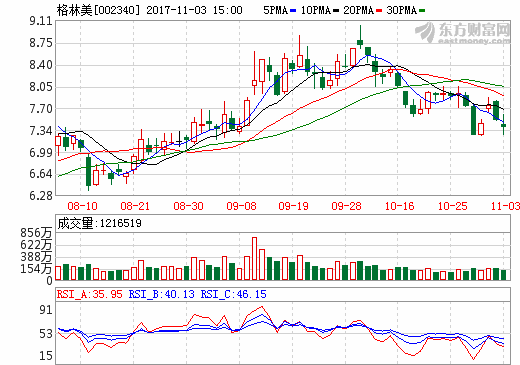Click the 91 RSI axis label

coord(46,310)
